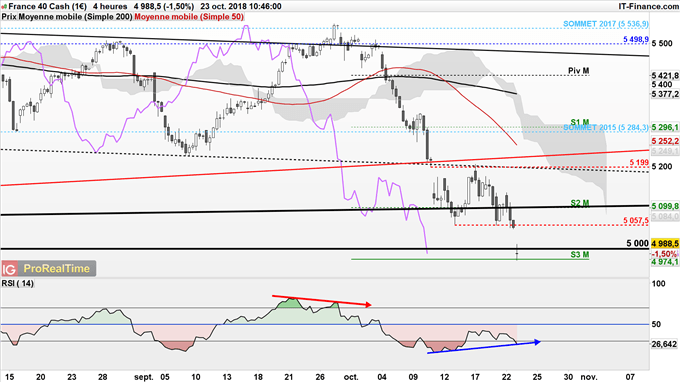This screenshot has height=382, width=680.
Task: Open the IT-Finance.com link
Action: pyautogui.click(x=648, y=7)
